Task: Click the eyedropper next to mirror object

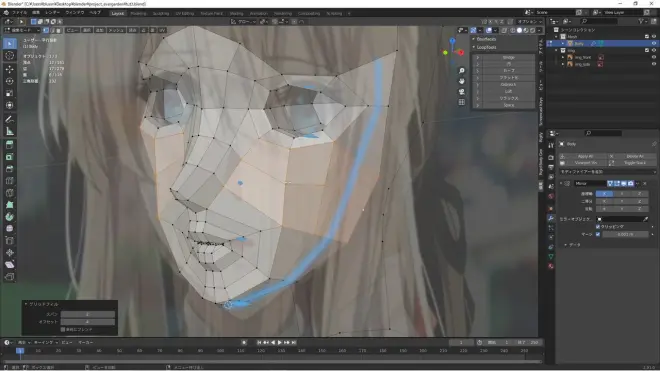Action: coord(646,219)
